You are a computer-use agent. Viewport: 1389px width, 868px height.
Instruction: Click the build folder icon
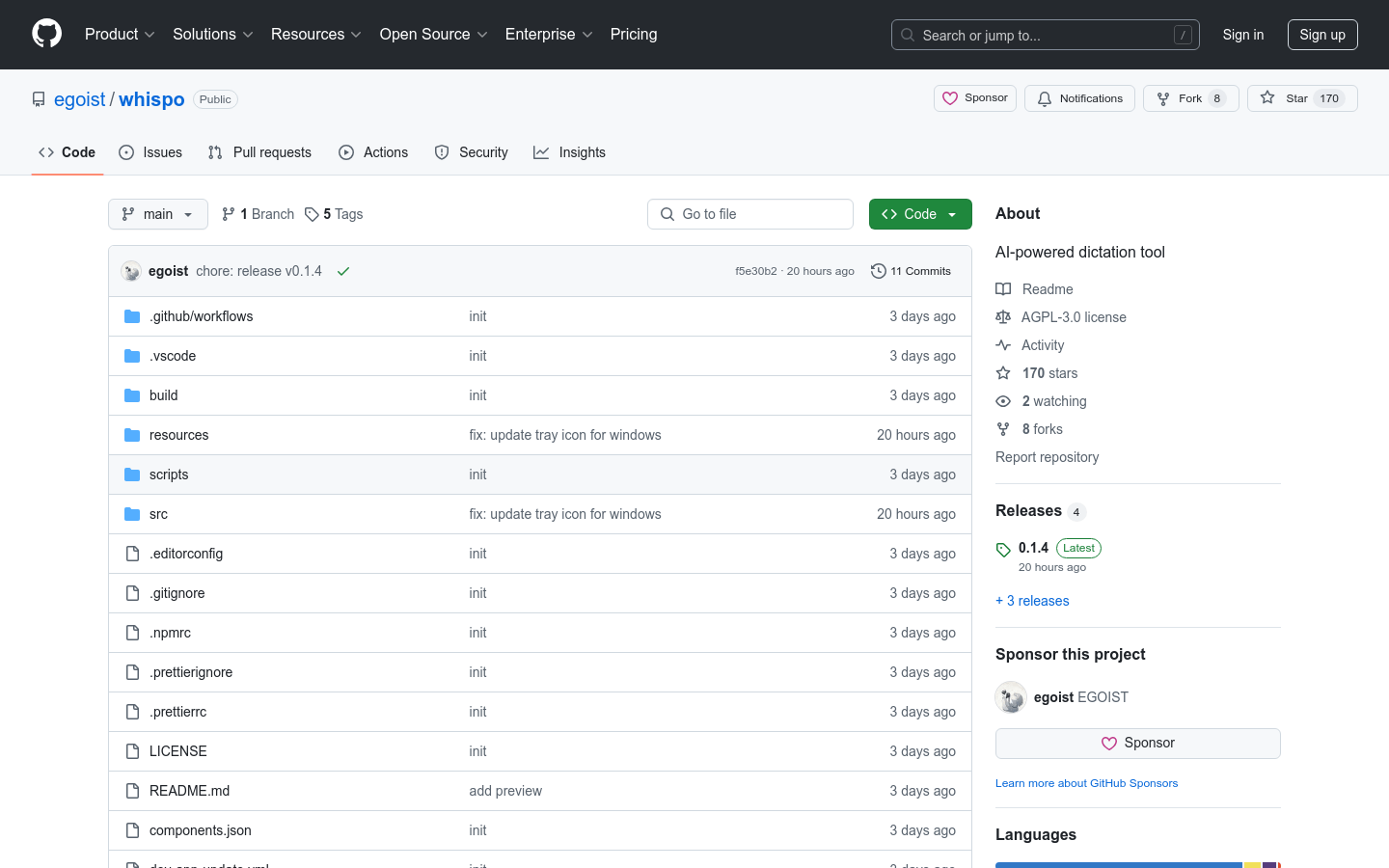click(x=132, y=395)
